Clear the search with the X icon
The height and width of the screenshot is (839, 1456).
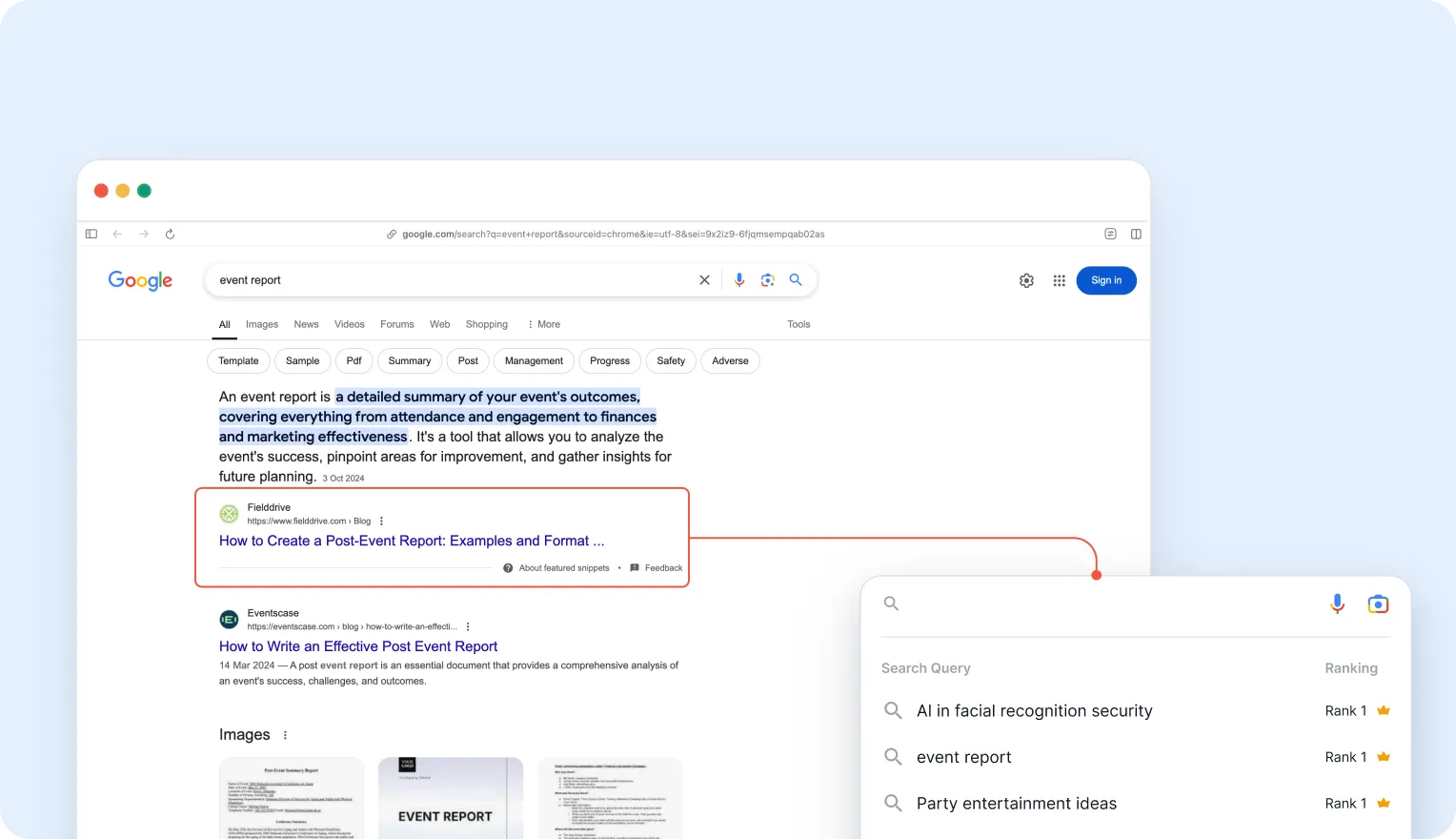coord(704,280)
